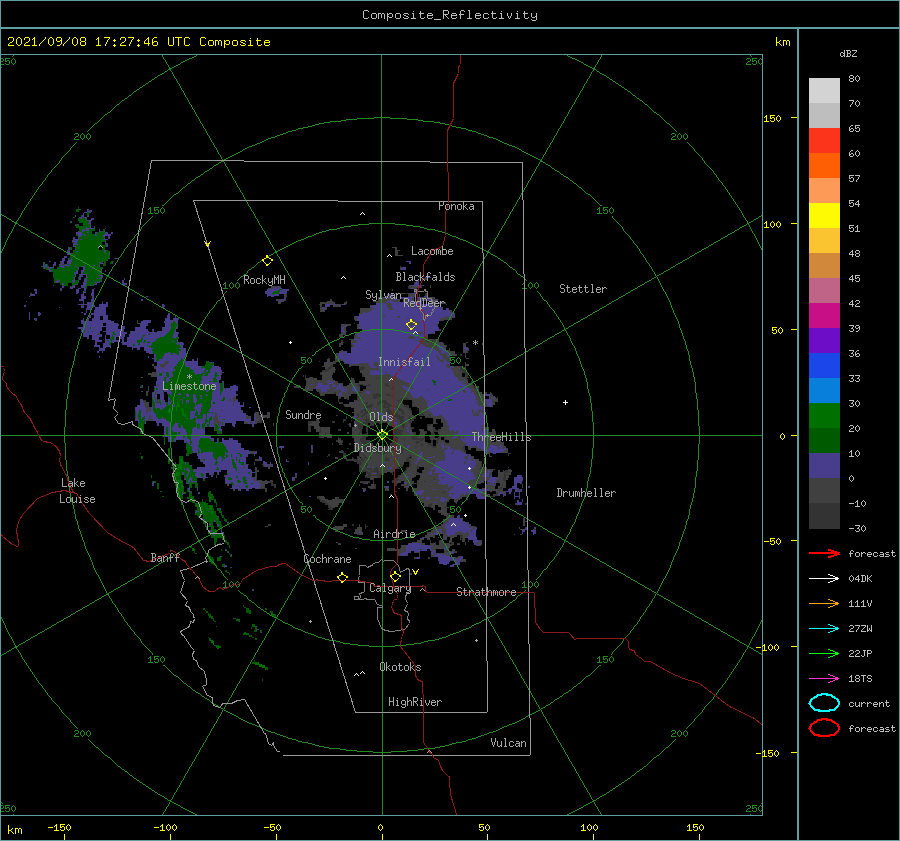The width and height of the screenshot is (900, 841).
Task: Click the white 04DK arrow in legend
Action: (824, 578)
